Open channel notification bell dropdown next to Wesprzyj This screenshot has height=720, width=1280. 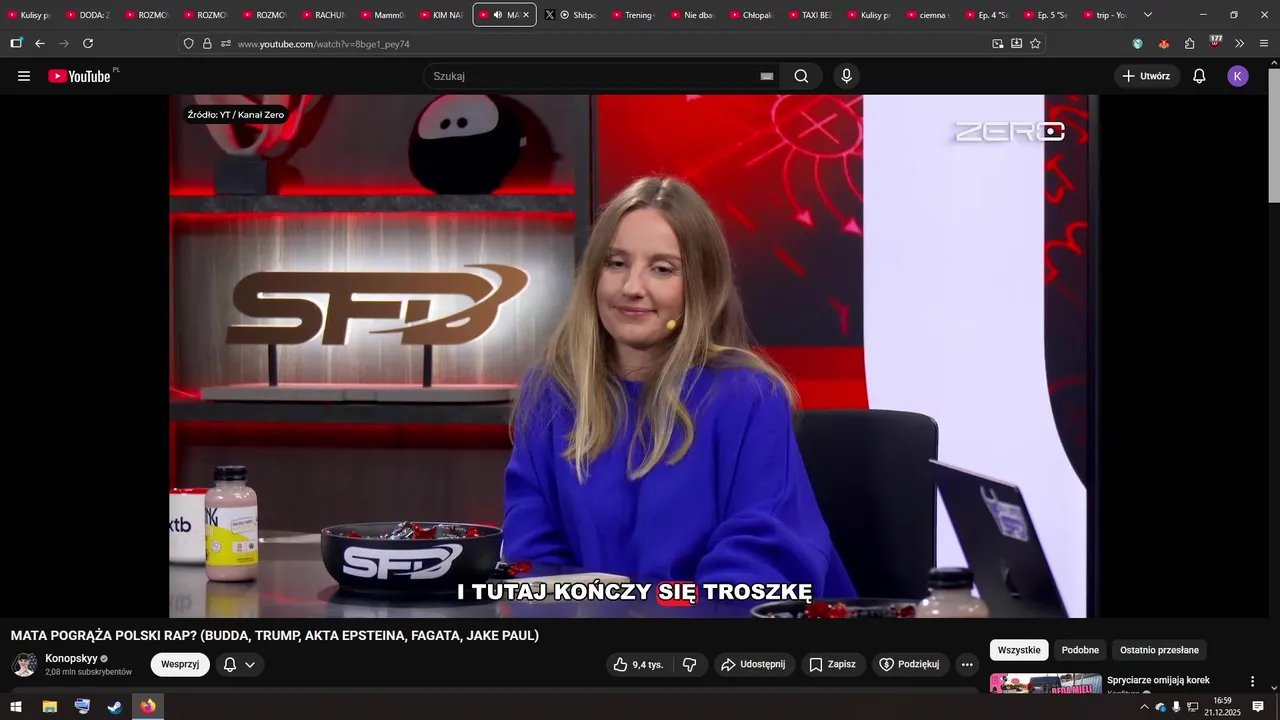pos(238,664)
